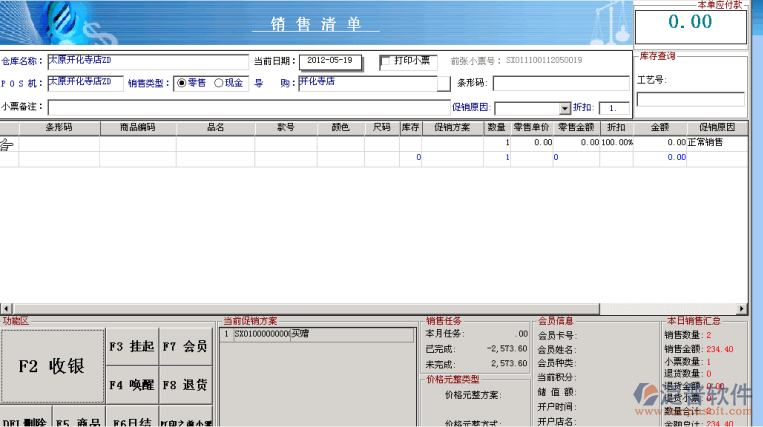
Task: Click the 工艺号 input box
Action: point(690,99)
